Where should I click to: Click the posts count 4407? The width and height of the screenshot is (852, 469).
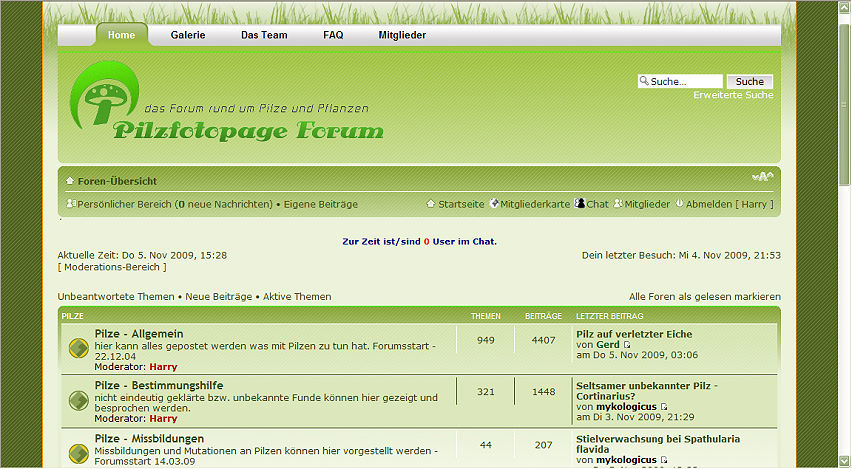coord(543,340)
